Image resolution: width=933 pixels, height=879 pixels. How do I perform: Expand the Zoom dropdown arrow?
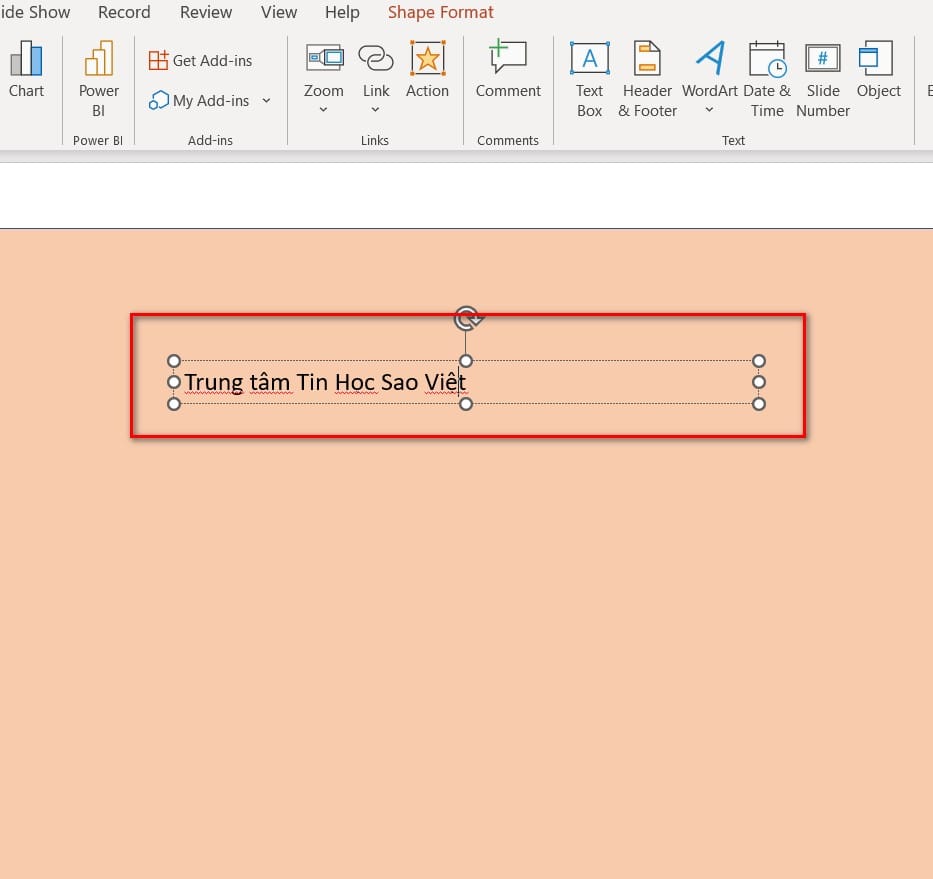click(323, 109)
